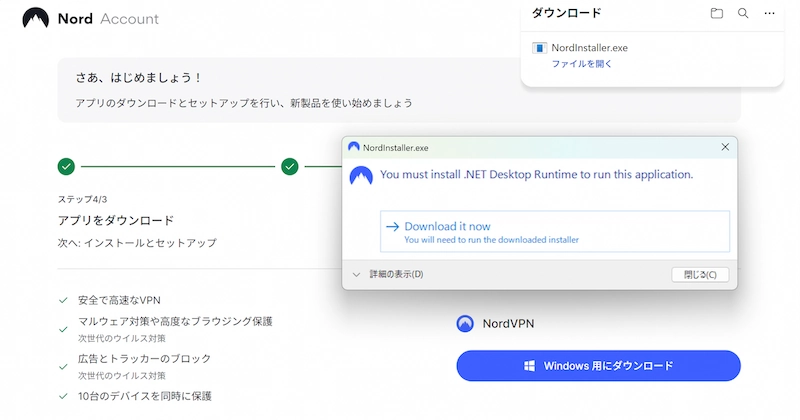Click ファイルを開く link under NordInstaller.exe
This screenshot has height=420, width=800.
[582, 64]
